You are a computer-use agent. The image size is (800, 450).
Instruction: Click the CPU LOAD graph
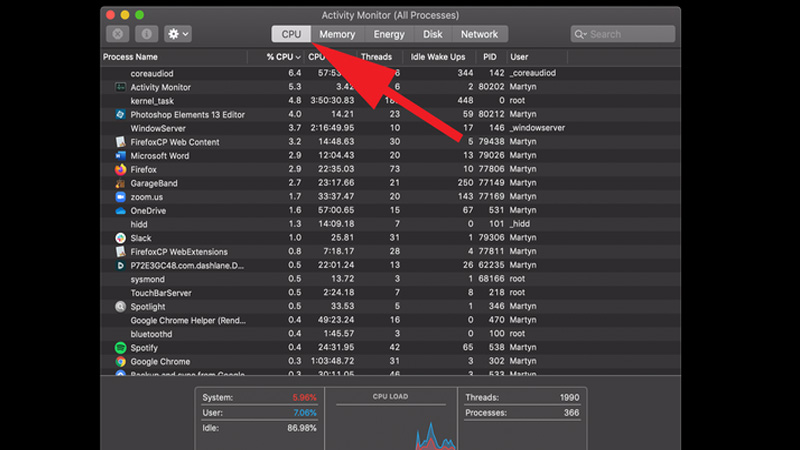pos(390,426)
